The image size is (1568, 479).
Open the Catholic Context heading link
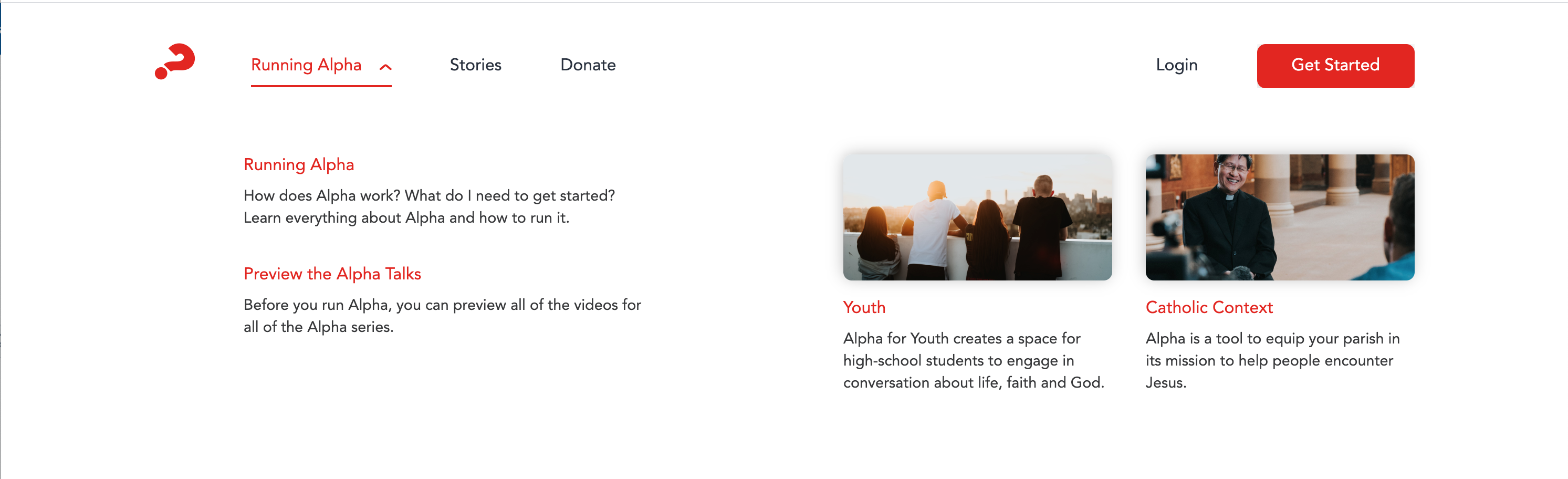click(1209, 307)
